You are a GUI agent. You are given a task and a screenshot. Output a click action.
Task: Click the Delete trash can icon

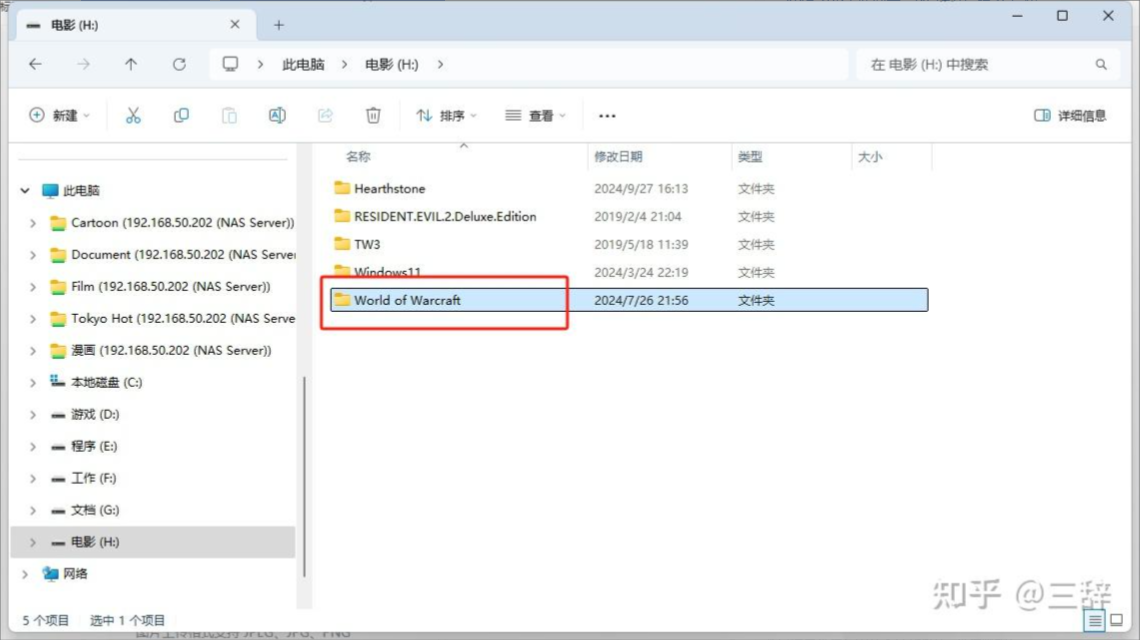coord(373,116)
